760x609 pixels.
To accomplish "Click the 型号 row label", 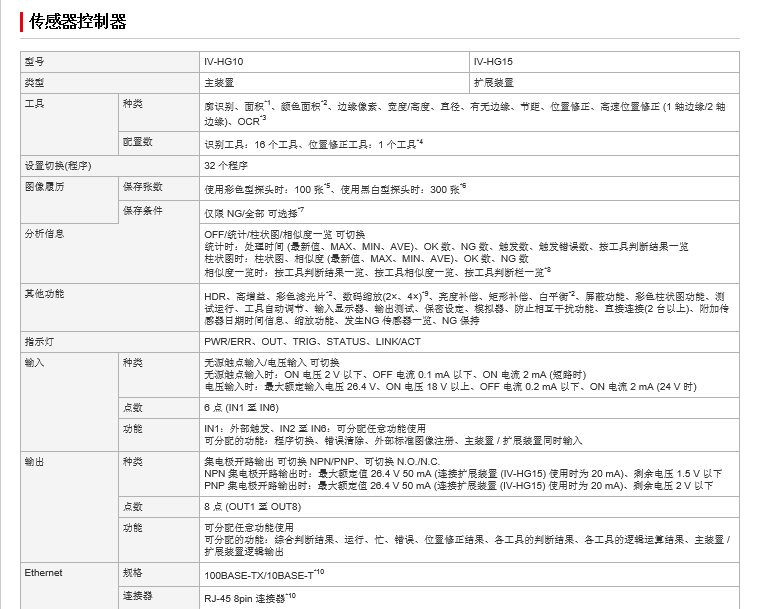I will [34, 61].
